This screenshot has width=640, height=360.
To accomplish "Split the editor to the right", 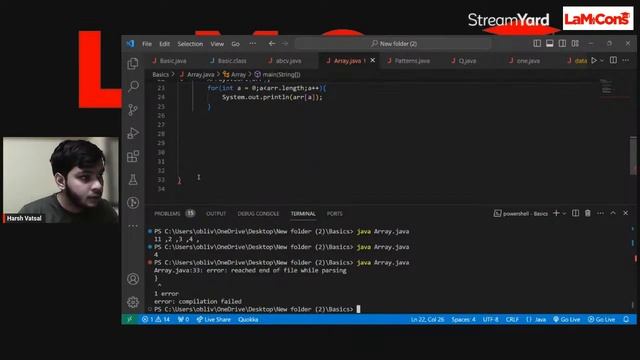I will pos(613,60).
